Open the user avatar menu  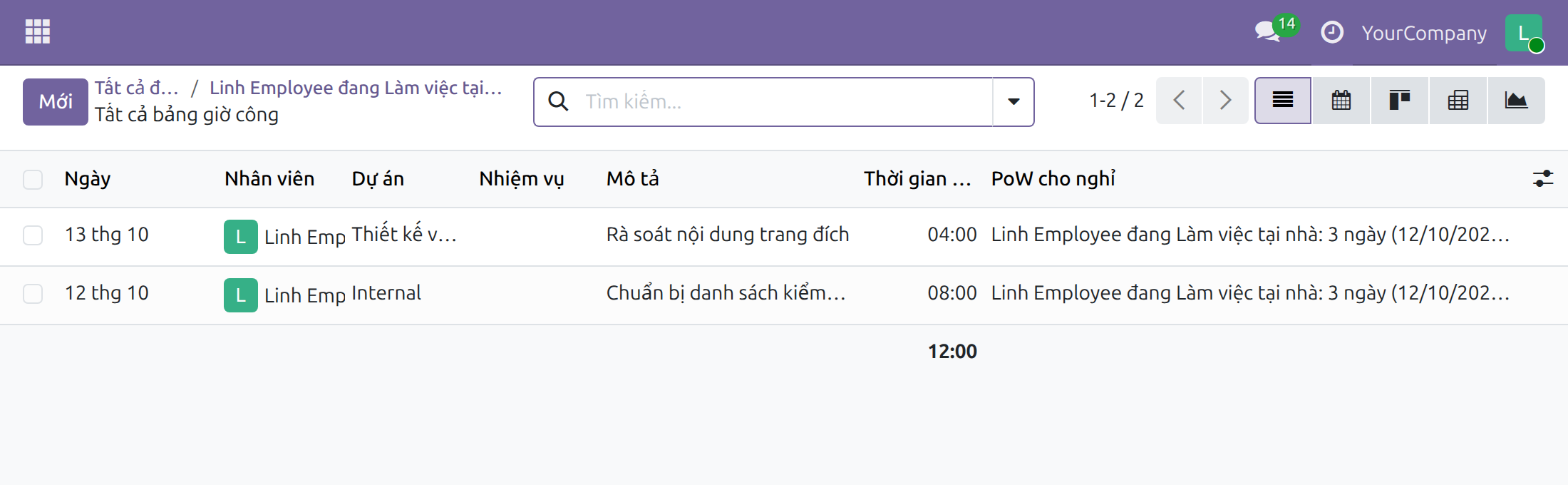[1524, 33]
